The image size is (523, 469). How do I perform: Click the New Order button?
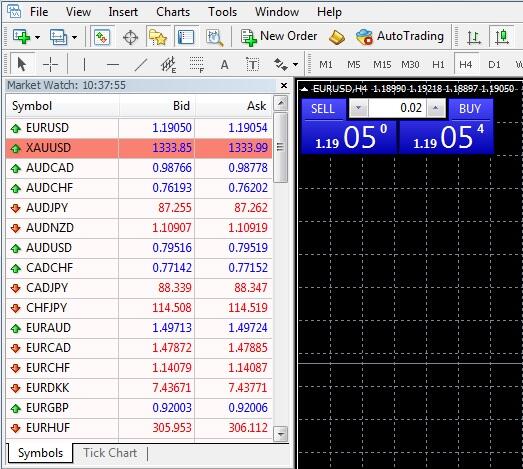pyautogui.click(x=279, y=36)
